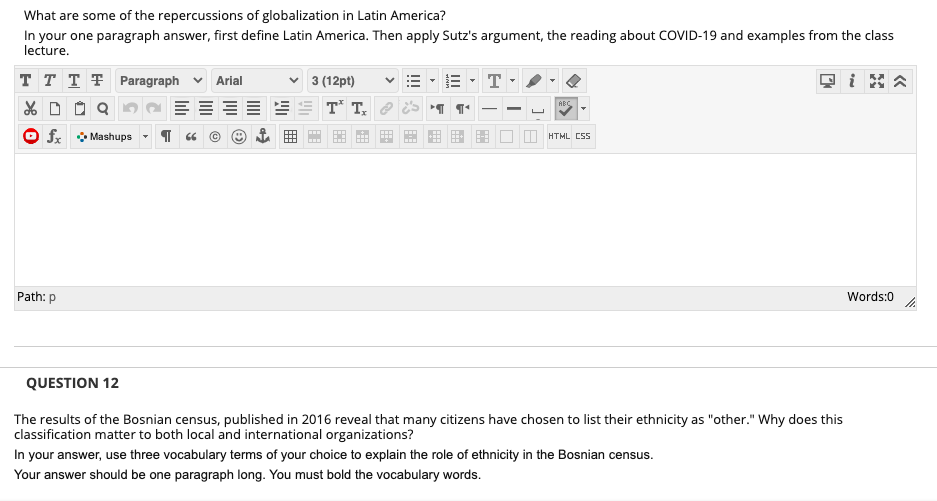Set left-to-right text direction
Viewport: 937px width, 501px height.
point(437,108)
